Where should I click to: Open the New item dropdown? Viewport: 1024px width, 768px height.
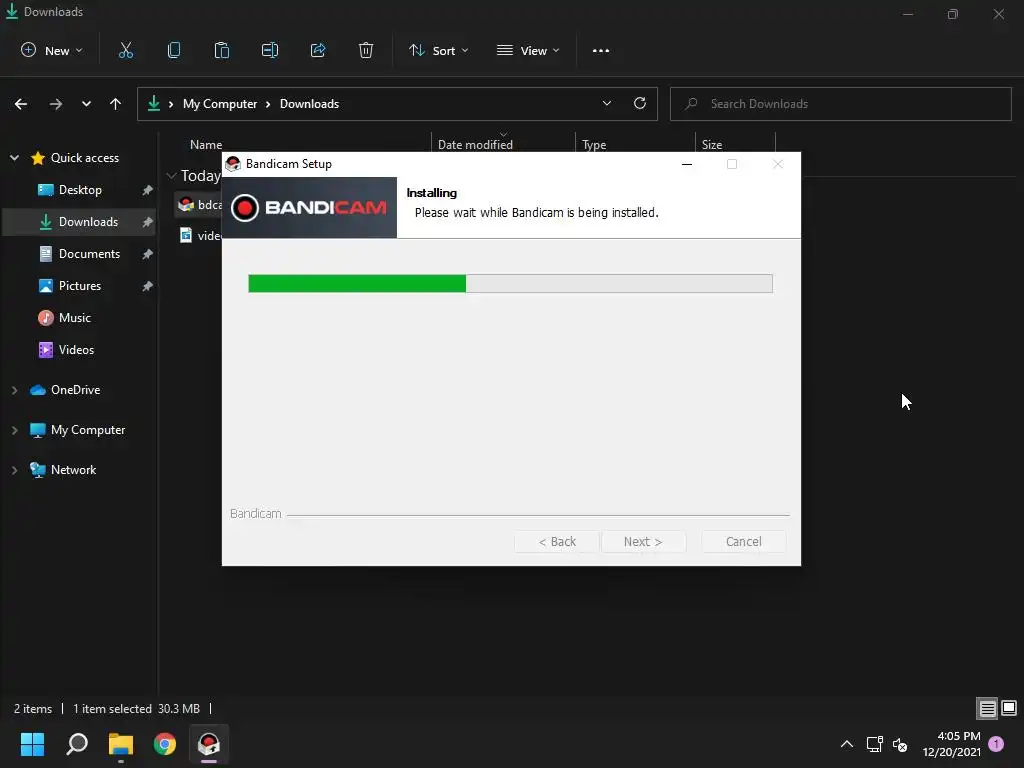(x=52, y=50)
